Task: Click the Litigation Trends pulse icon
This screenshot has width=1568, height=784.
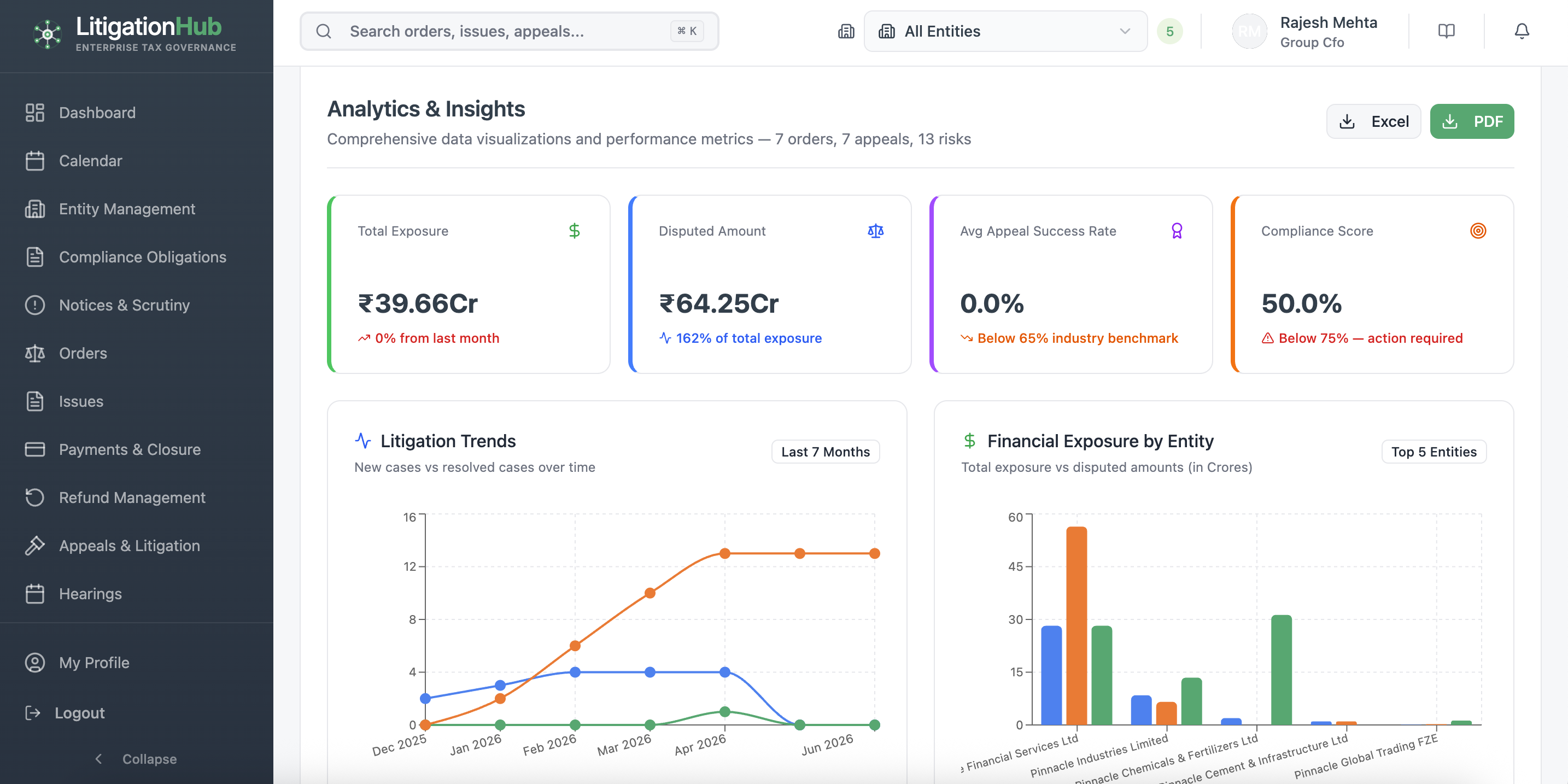Action: [x=363, y=440]
